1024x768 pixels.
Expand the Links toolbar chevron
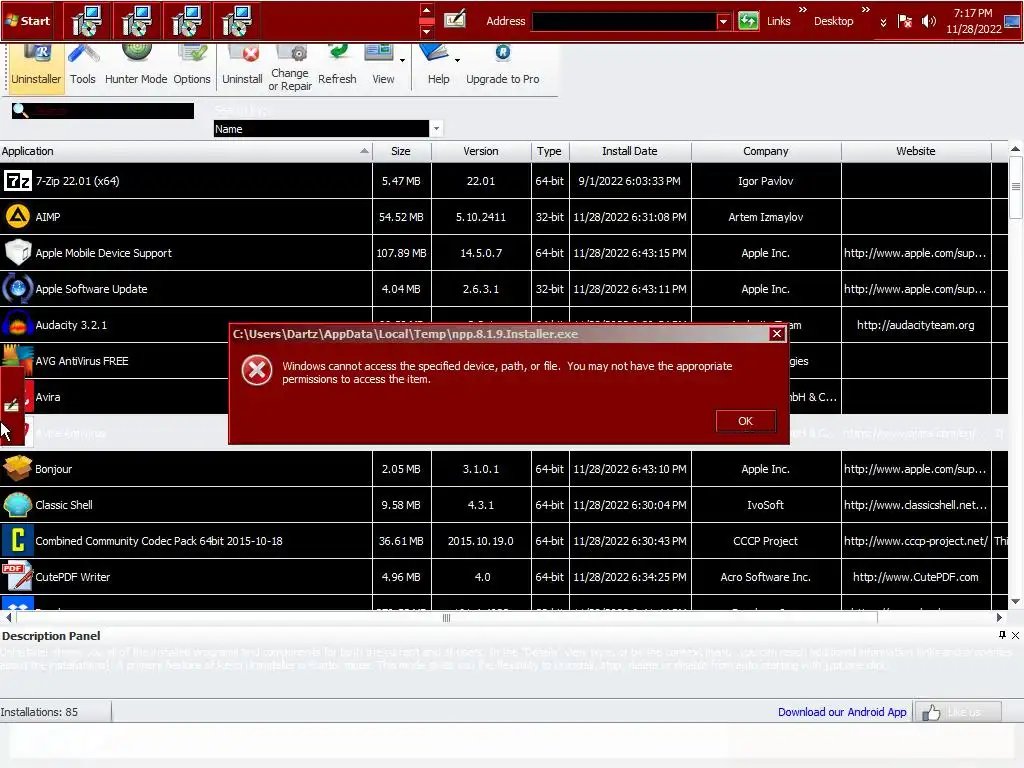[803, 10]
